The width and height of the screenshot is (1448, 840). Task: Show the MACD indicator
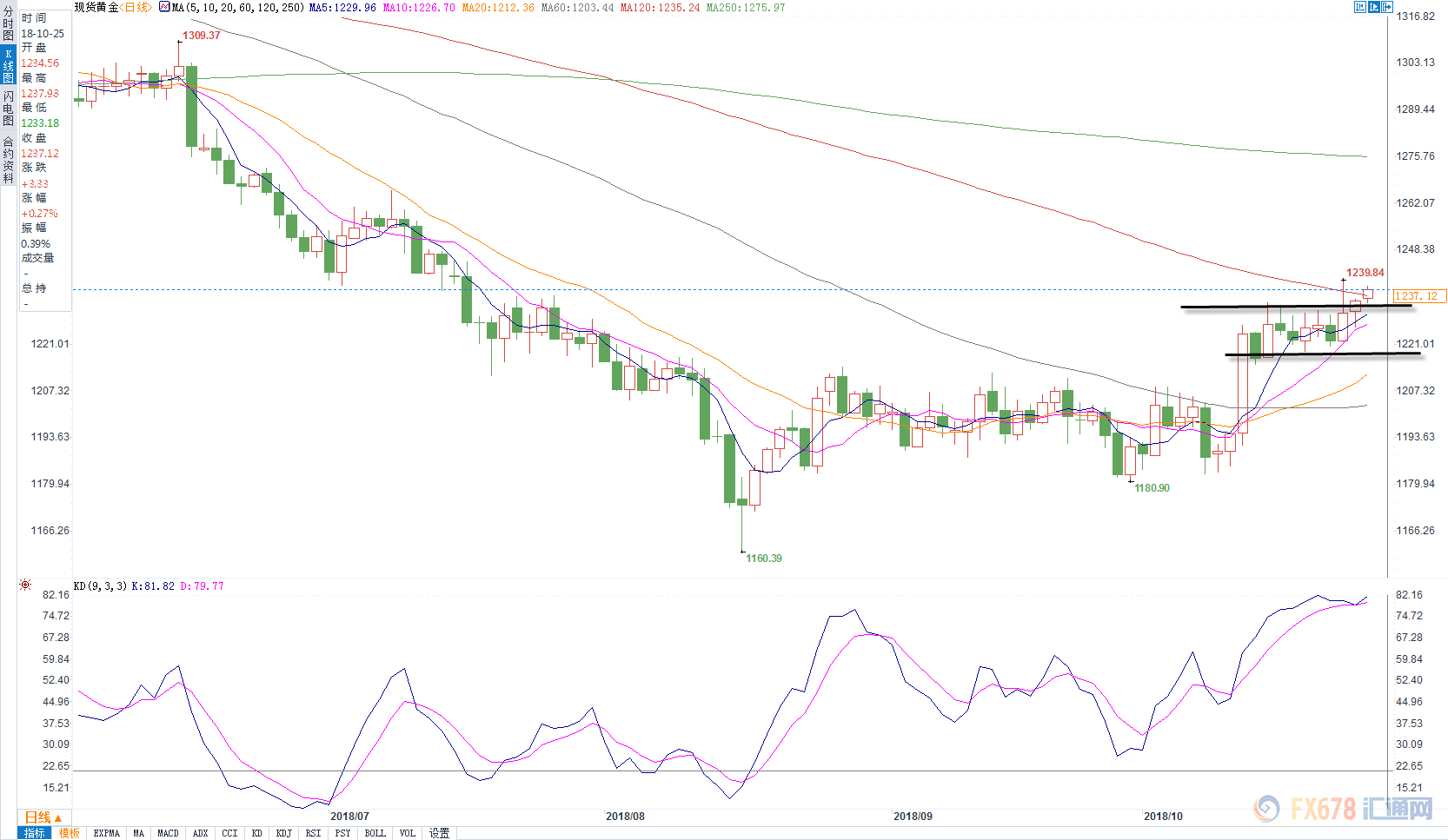[168, 833]
